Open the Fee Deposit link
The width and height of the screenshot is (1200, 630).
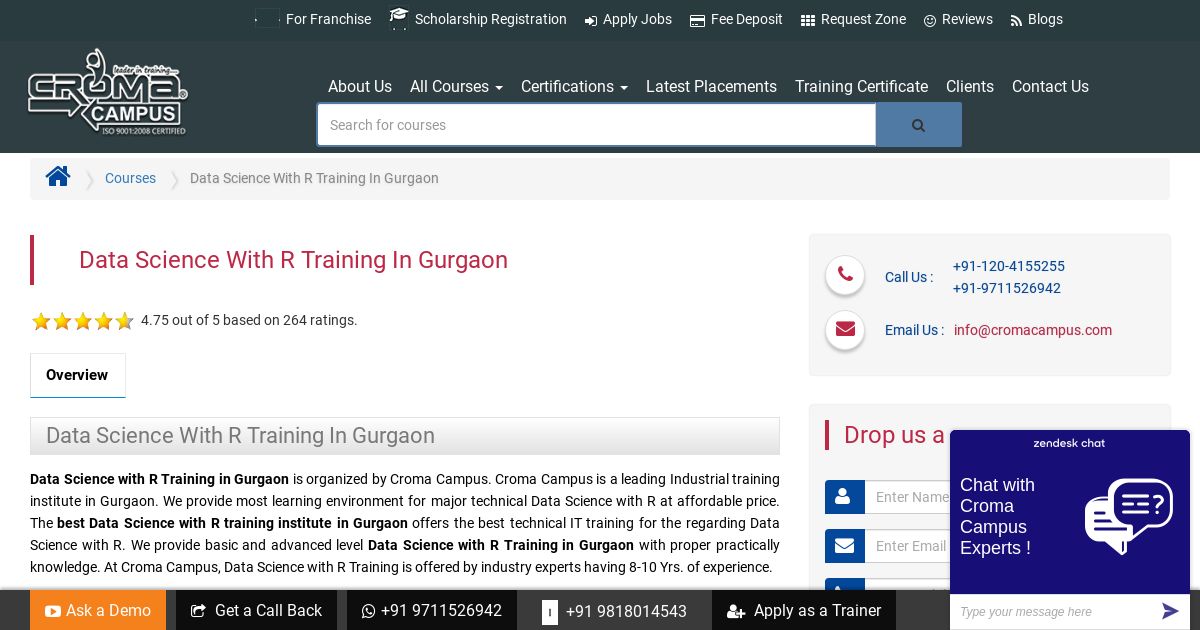[746, 19]
